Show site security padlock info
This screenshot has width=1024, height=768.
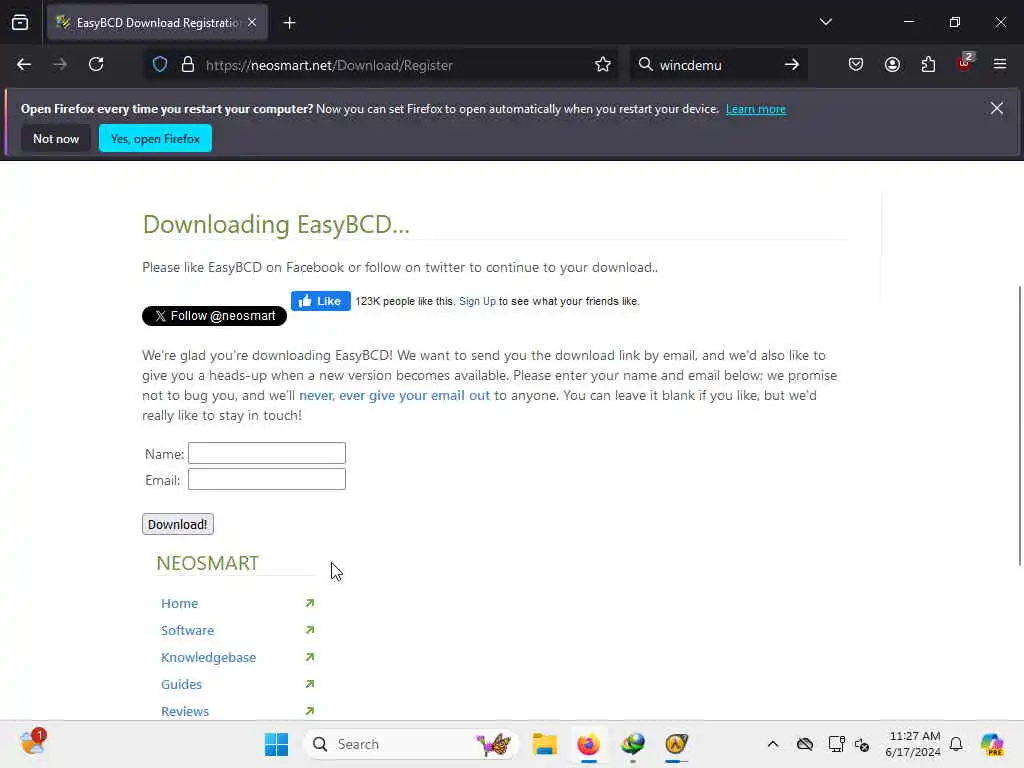187,65
